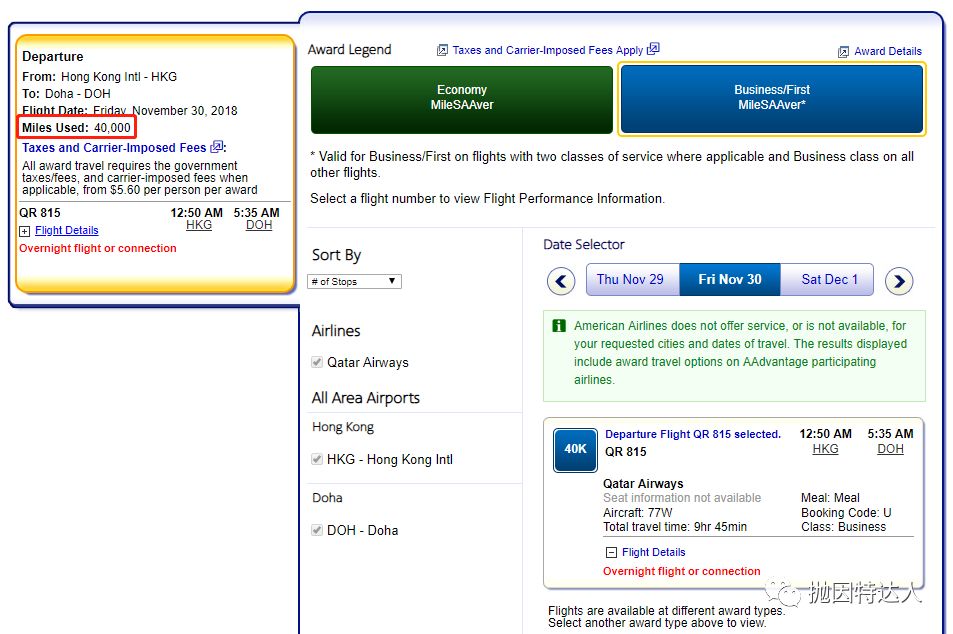Click QR 815 flight number in result card
This screenshot has width=953, height=634.
625,452
